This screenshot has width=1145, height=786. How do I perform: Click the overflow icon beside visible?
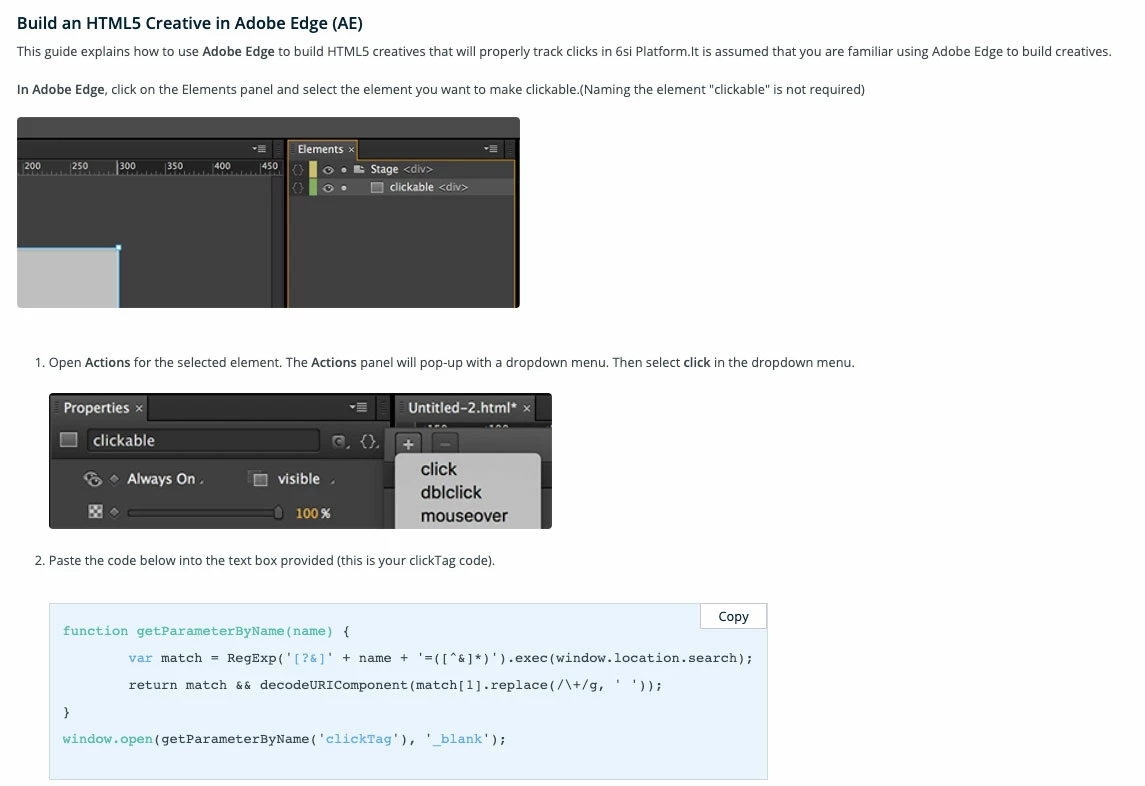260,479
